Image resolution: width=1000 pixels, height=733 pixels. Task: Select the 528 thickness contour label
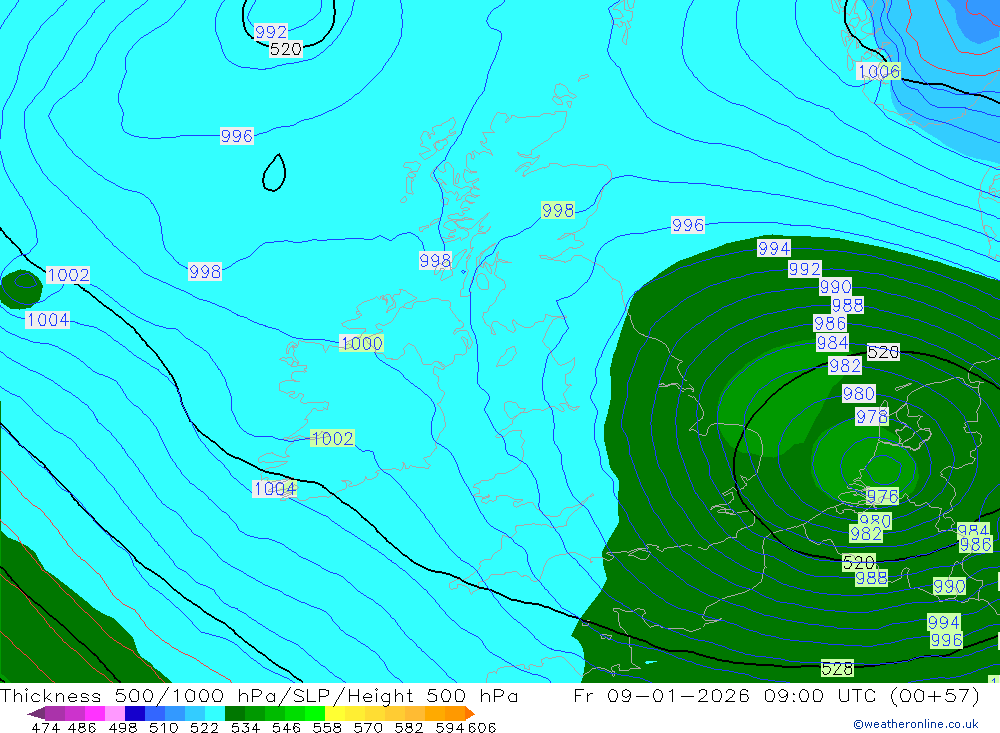click(837, 668)
